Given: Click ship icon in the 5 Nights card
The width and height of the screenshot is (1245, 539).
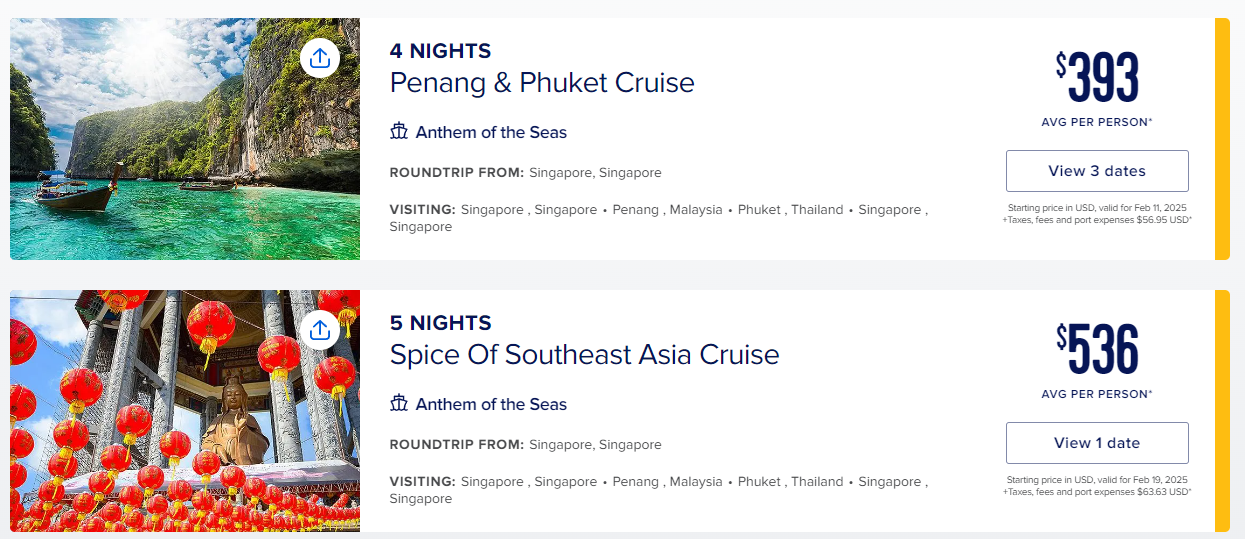Looking at the screenshot, I should 400,404.
